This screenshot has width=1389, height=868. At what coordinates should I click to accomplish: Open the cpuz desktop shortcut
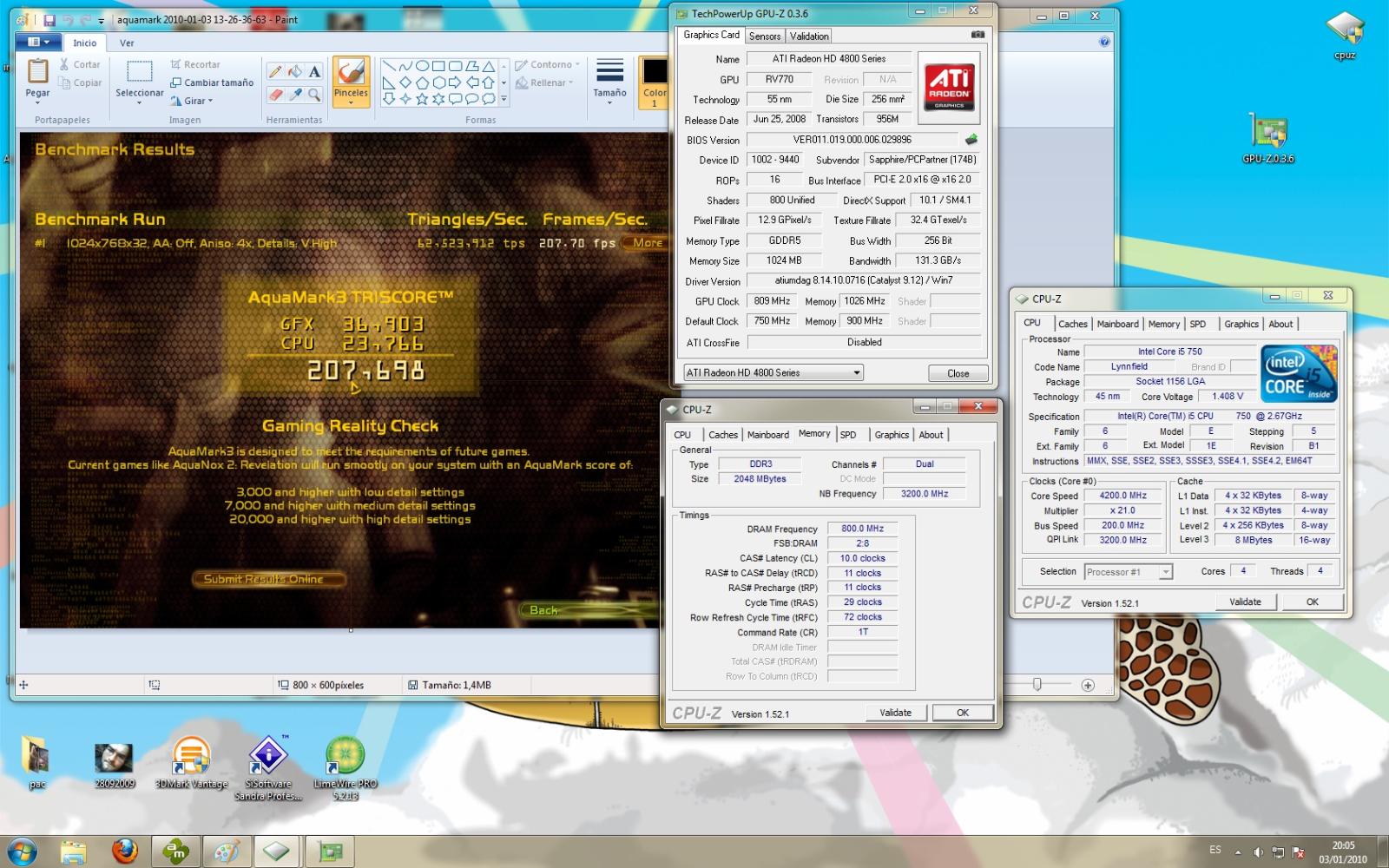1345,36
